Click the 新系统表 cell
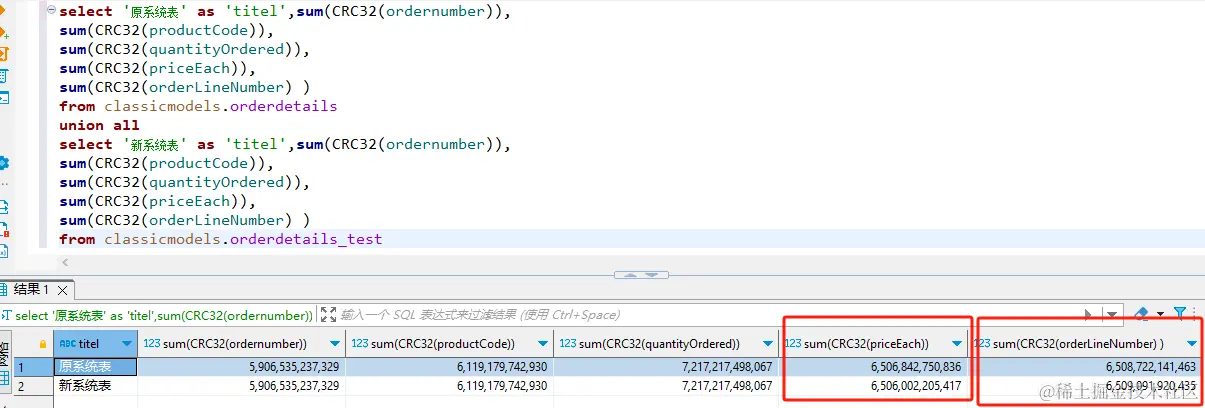1205x408 pixels. click(94, 385)
